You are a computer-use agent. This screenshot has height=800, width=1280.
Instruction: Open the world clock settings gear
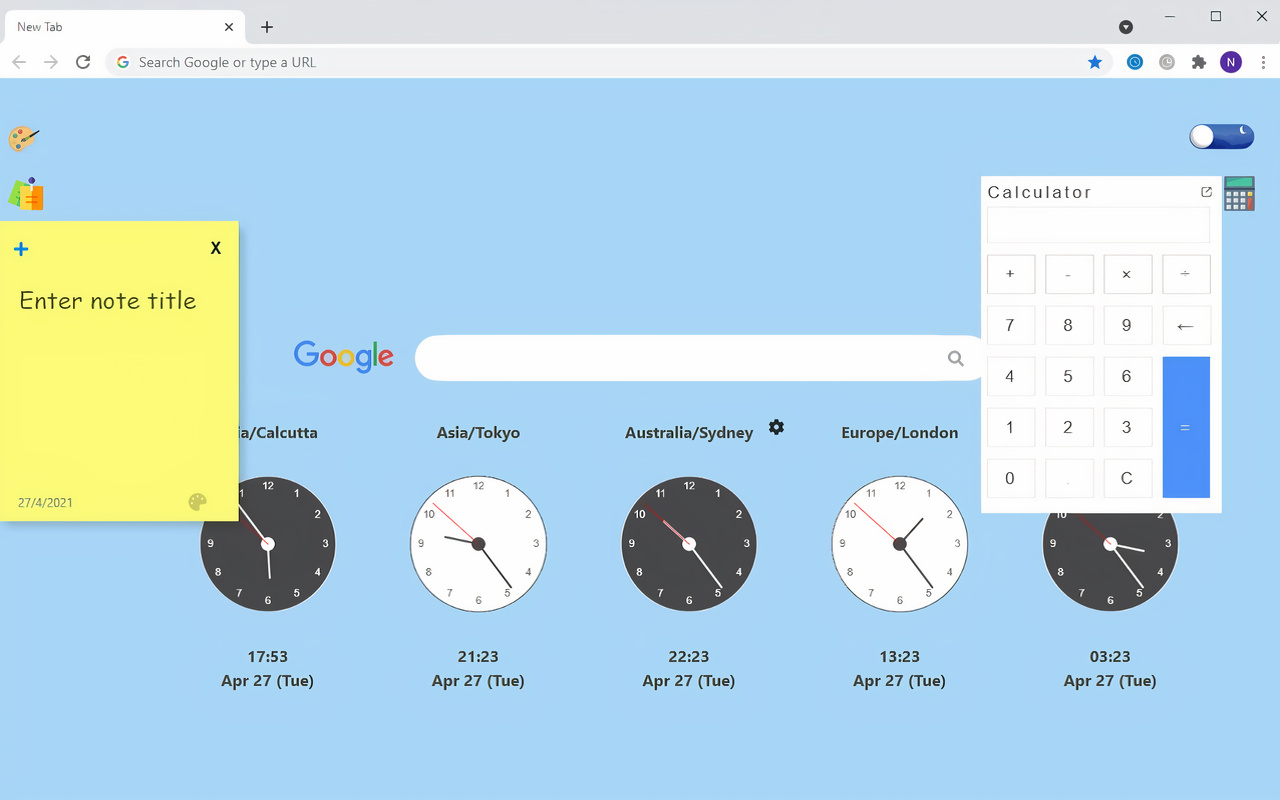tap(777, 427)
